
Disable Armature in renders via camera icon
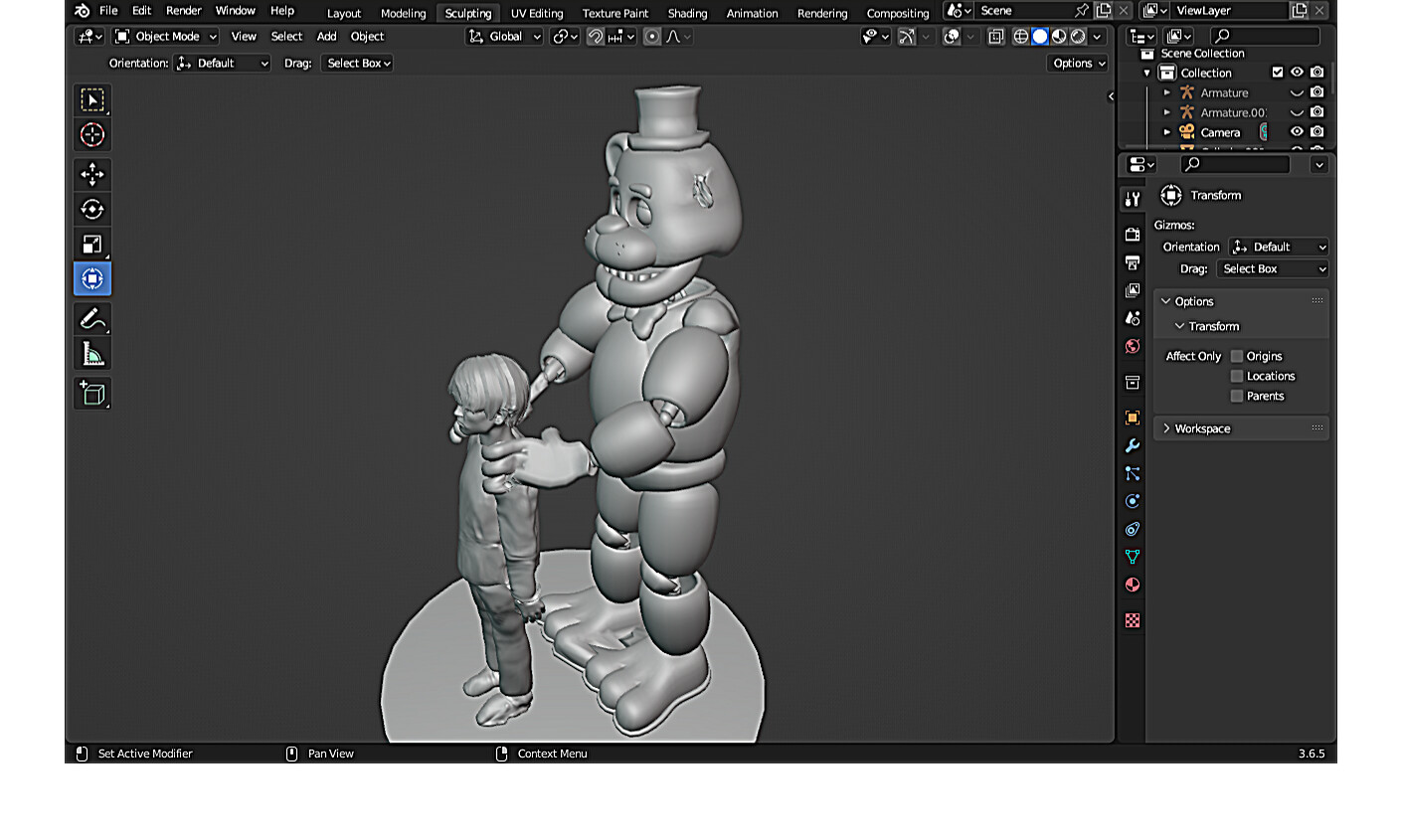[1316, 92]
